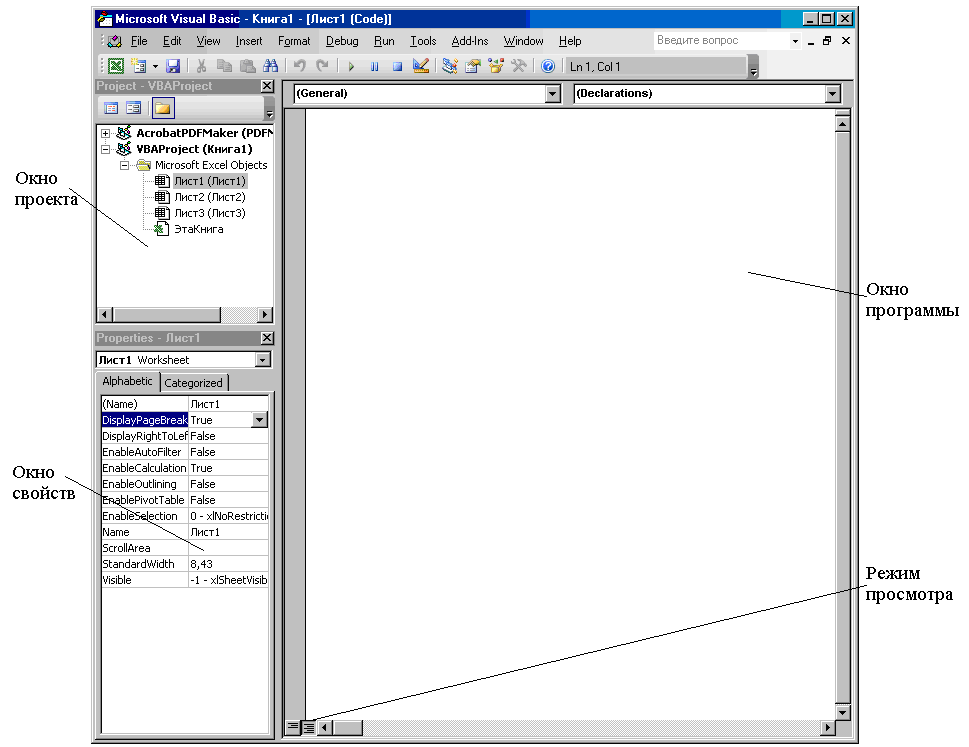Open the Help menu
Screen dimensions: 969x747
(x=570, y=41)
